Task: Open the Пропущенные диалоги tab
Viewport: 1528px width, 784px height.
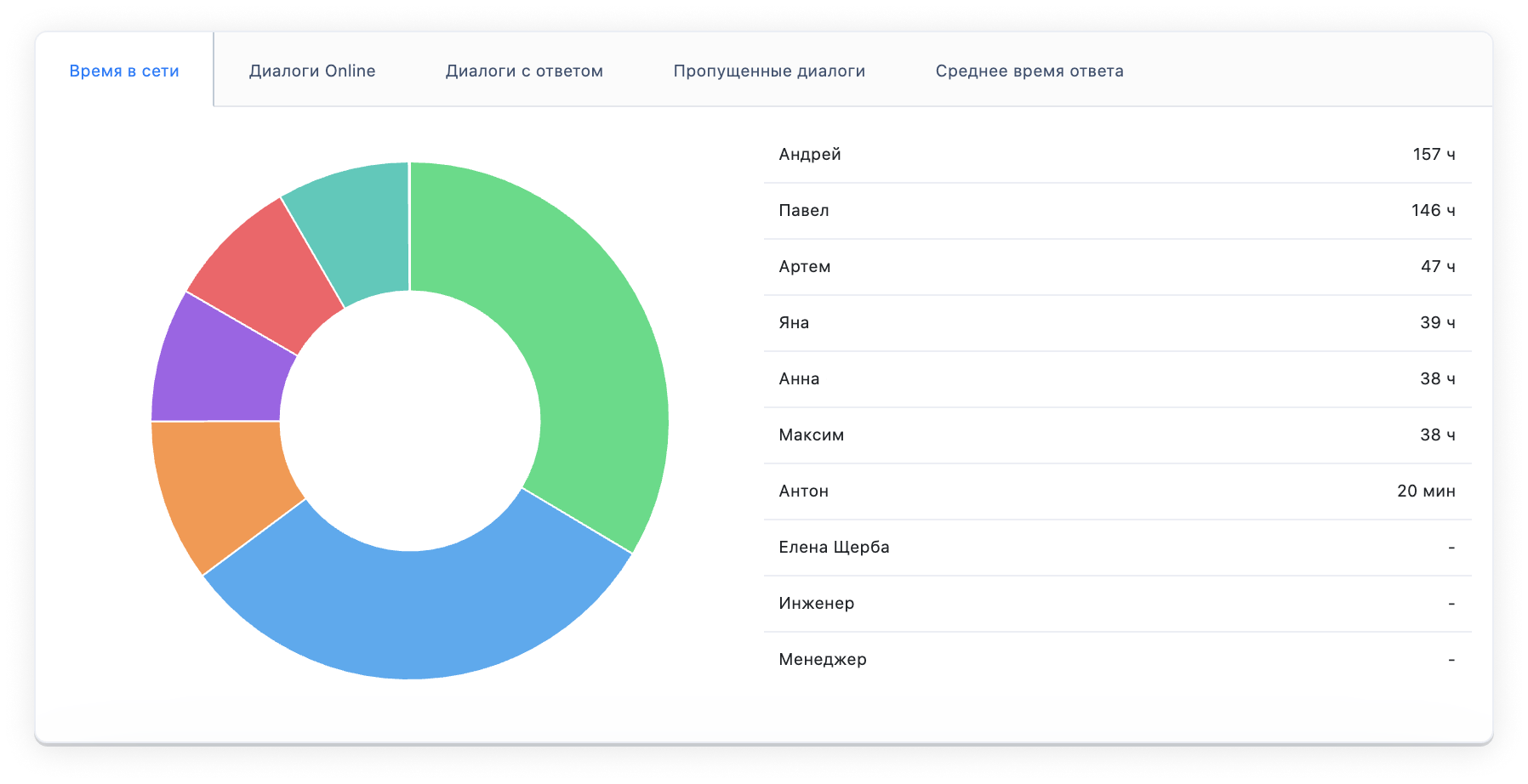Action: click(769, 71)
